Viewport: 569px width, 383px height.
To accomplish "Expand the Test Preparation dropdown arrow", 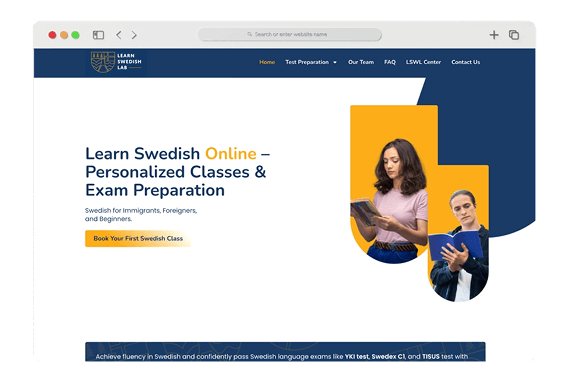I will [335, 62].
